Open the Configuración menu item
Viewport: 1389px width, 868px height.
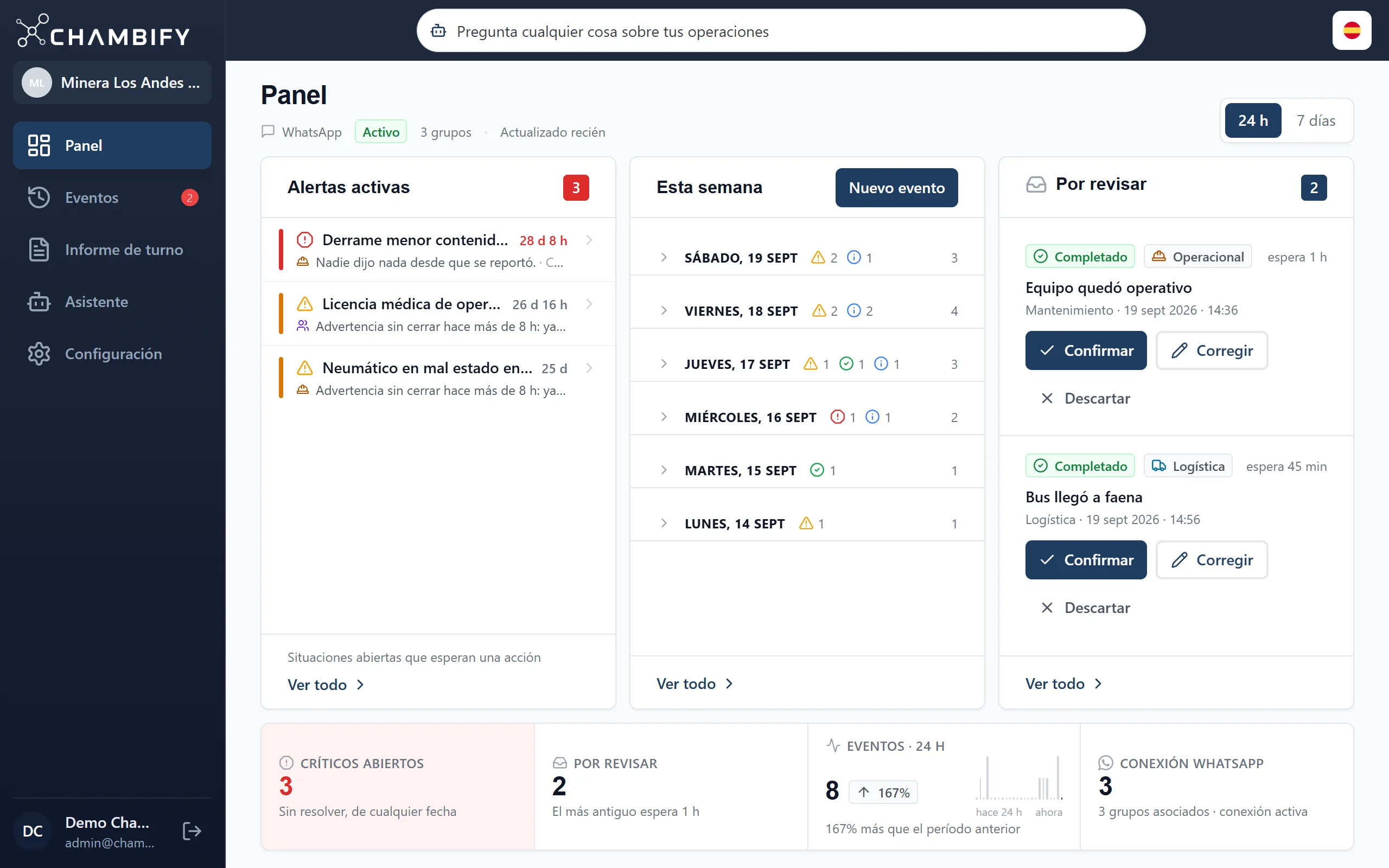coord(112,354)
